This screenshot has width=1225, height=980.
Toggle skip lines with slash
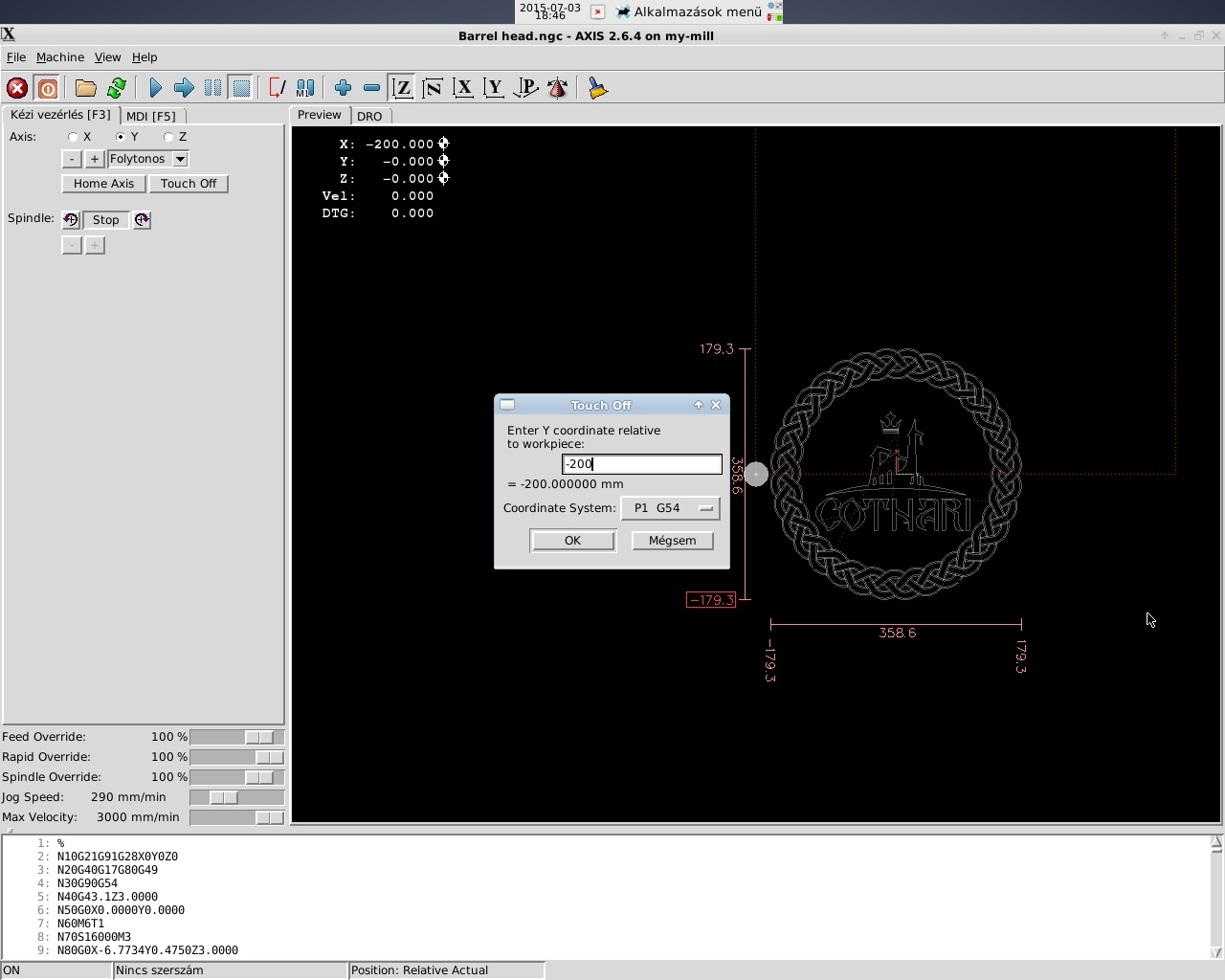pyautogui.click(x=277, y=88)
